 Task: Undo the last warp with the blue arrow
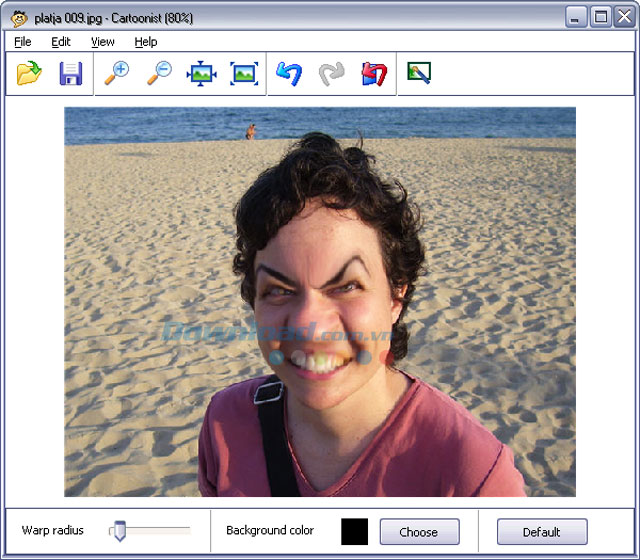pos(289,73)
